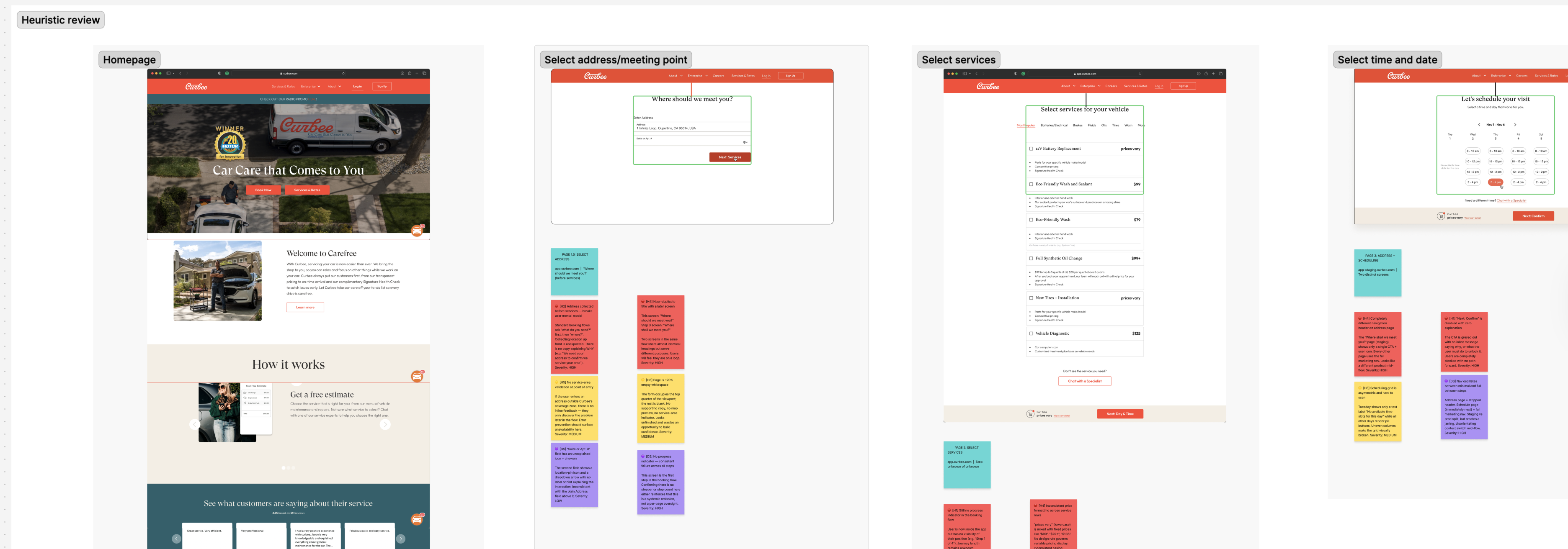Click the browser back arrow in the Homepage frame
This screenshot has width=1568, height=549.
pyautogui.click(x=180, y=73)
